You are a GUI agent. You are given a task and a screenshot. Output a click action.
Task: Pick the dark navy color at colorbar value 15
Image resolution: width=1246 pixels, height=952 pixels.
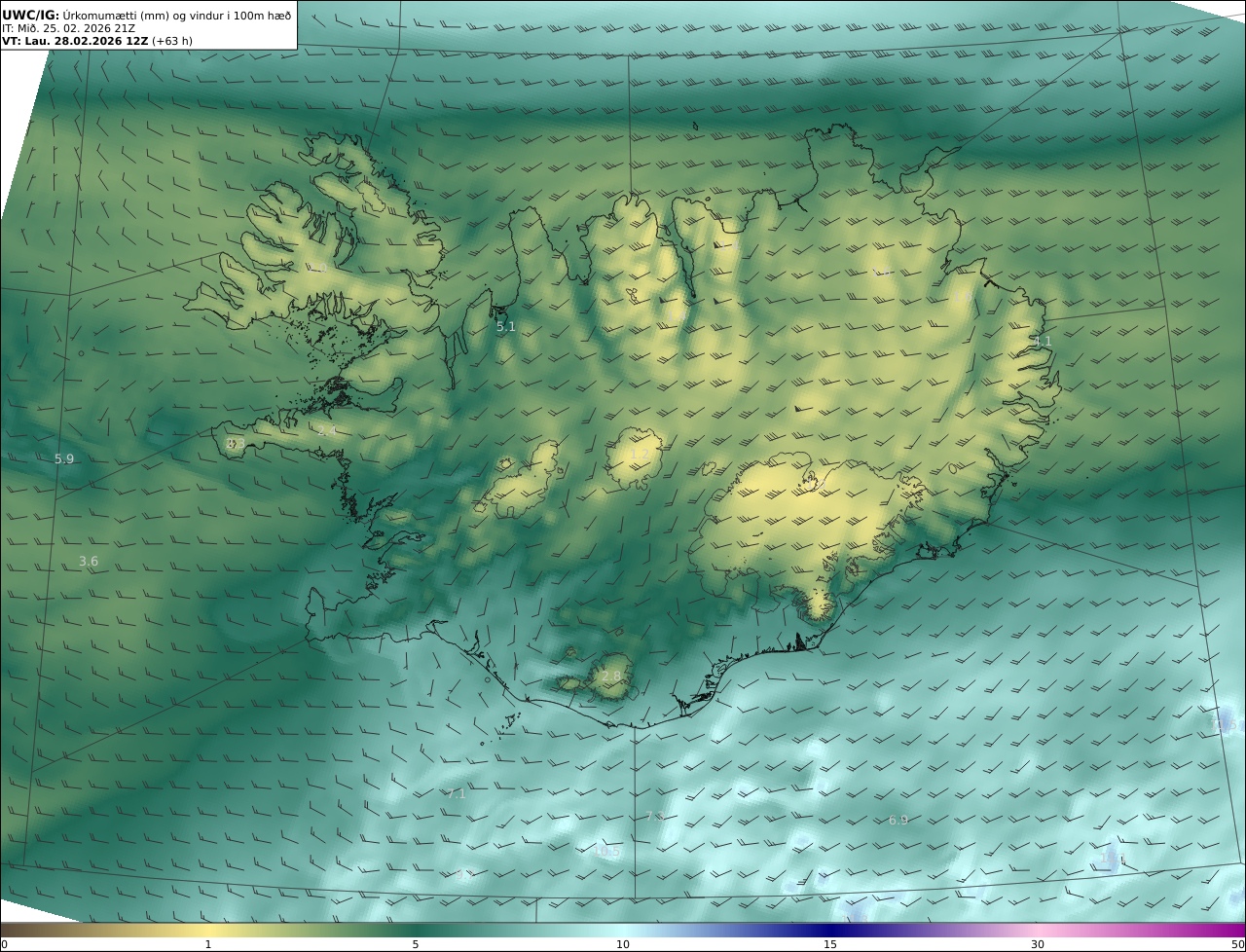pos(830,931)
